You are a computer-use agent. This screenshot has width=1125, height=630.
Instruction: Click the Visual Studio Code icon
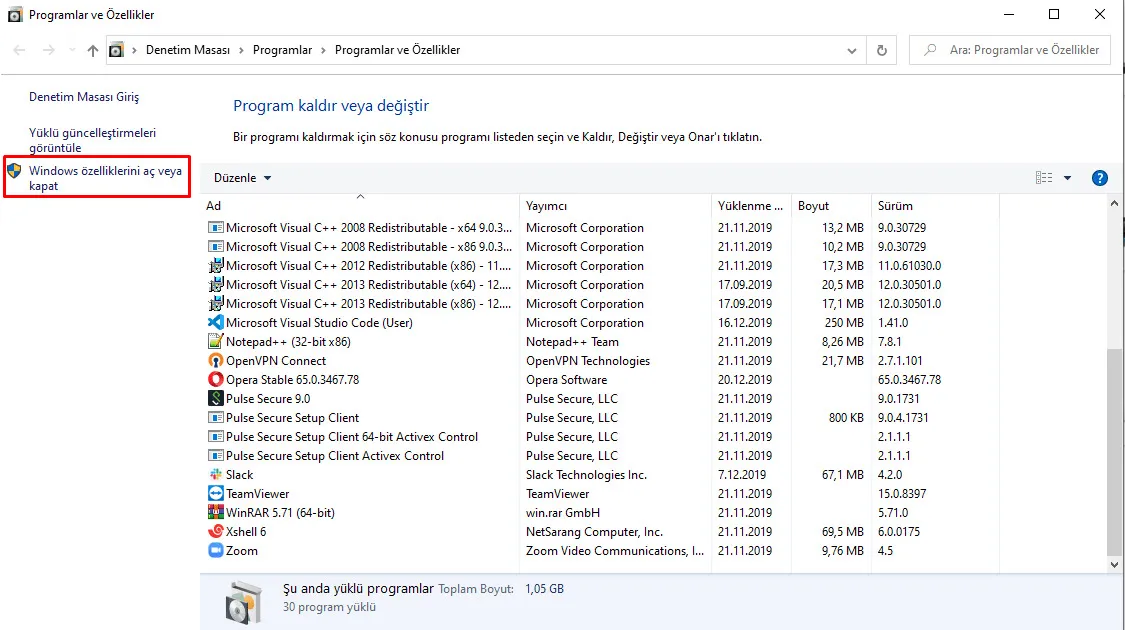pyautogui.click(x=215, y=323)
